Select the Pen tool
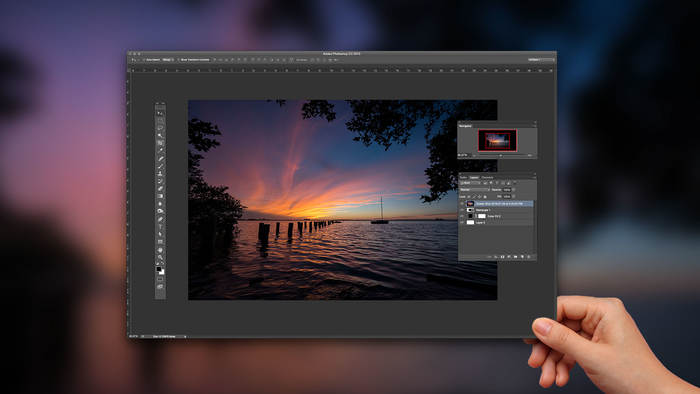 tap(160, 219)
